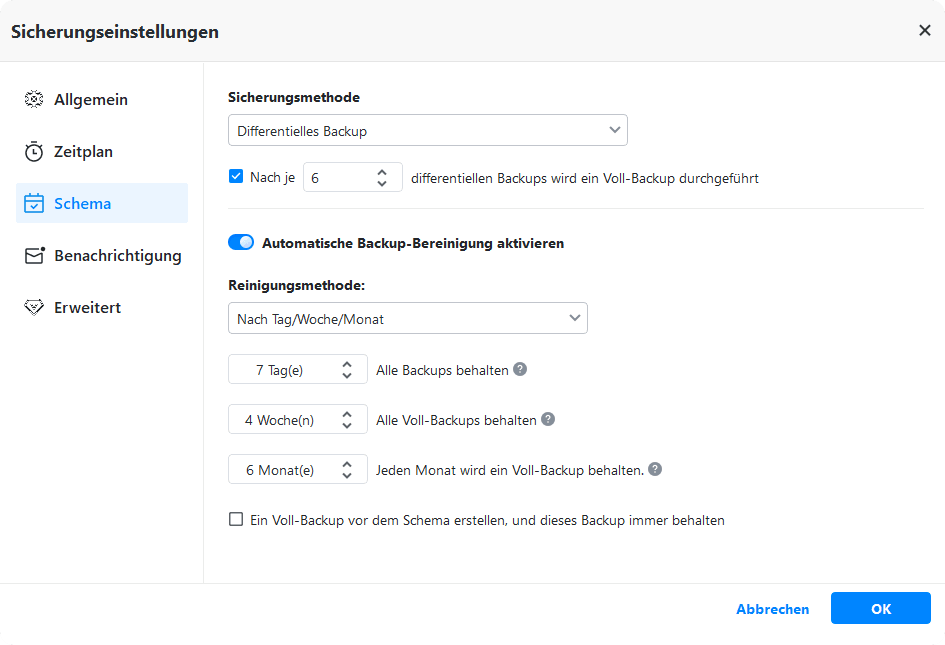This screenshot has width=945, height=645.
Task: Click the Erweitert diamond icon
Action: [x=34, y=308]
